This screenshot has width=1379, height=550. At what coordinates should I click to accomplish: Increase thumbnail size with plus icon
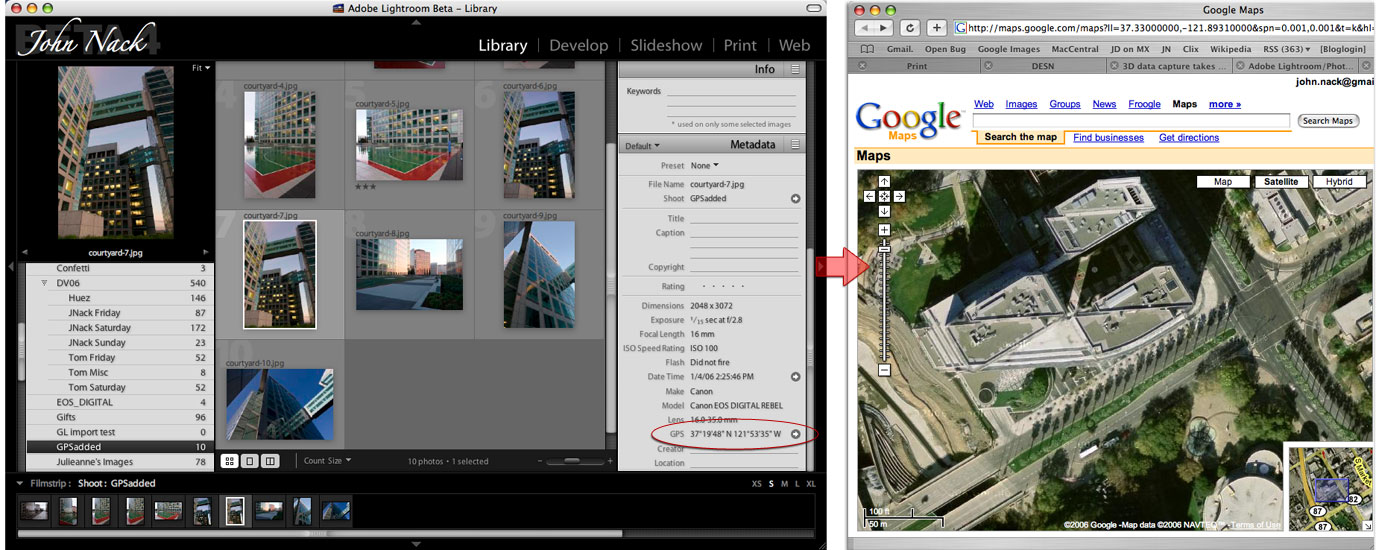pyautogui.click(x=610, y=461)
